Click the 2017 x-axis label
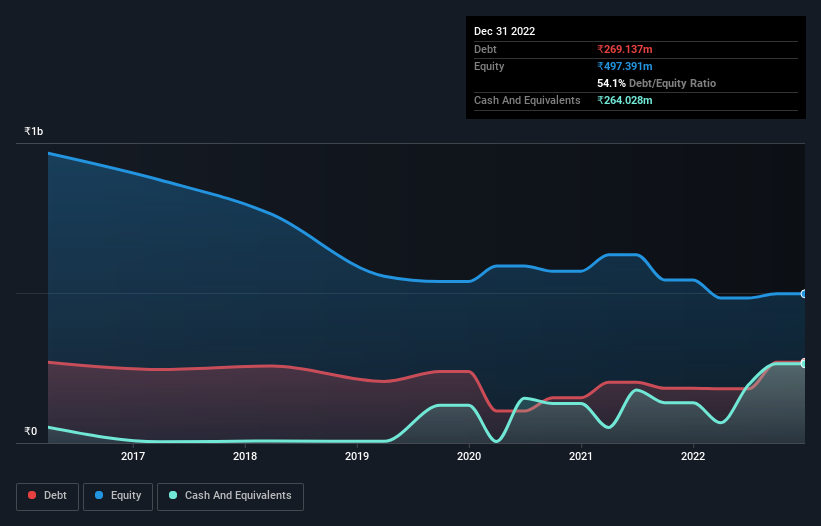 click(133, 456)
